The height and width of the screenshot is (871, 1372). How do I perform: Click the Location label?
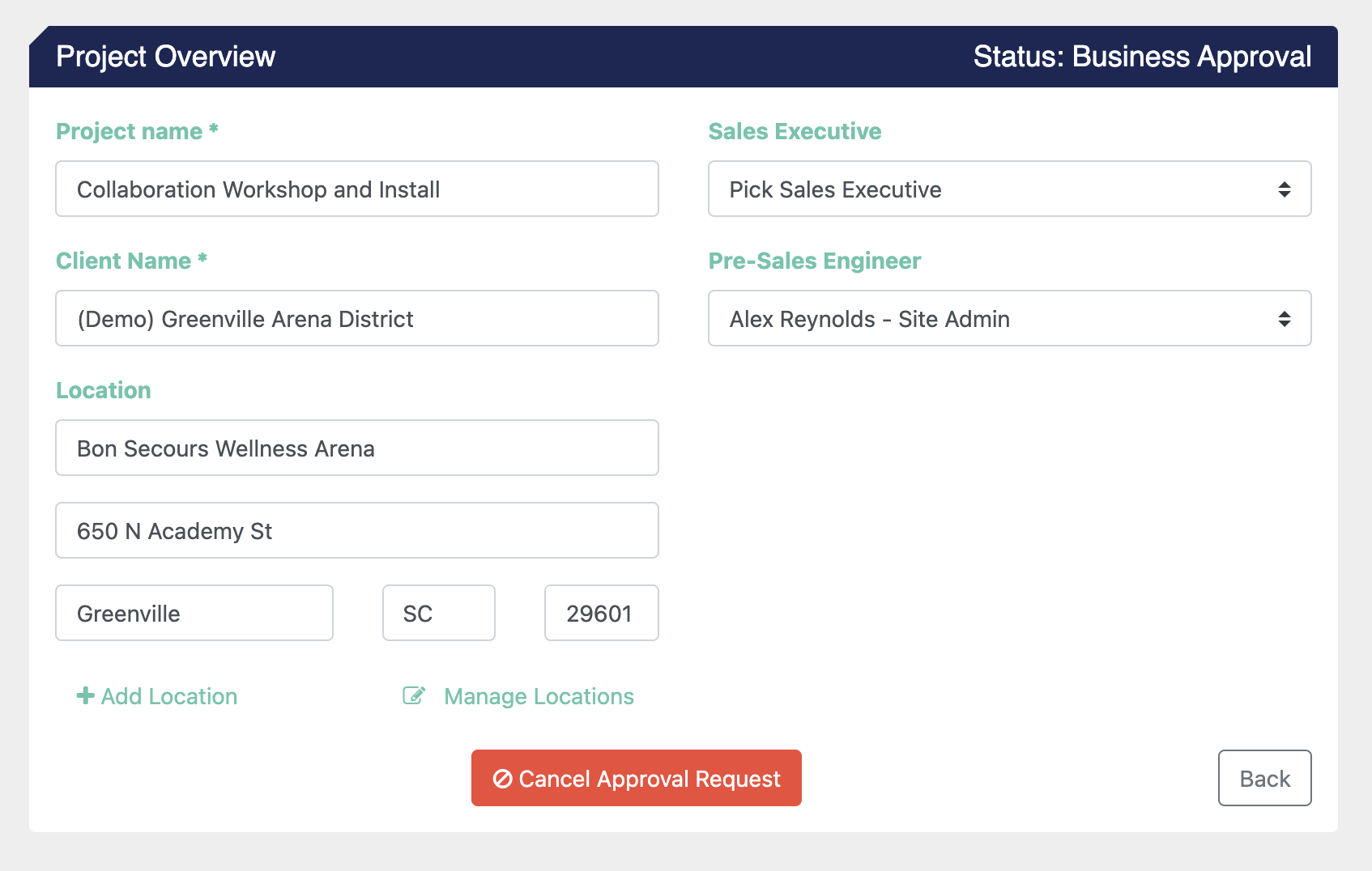click(104, 390)
